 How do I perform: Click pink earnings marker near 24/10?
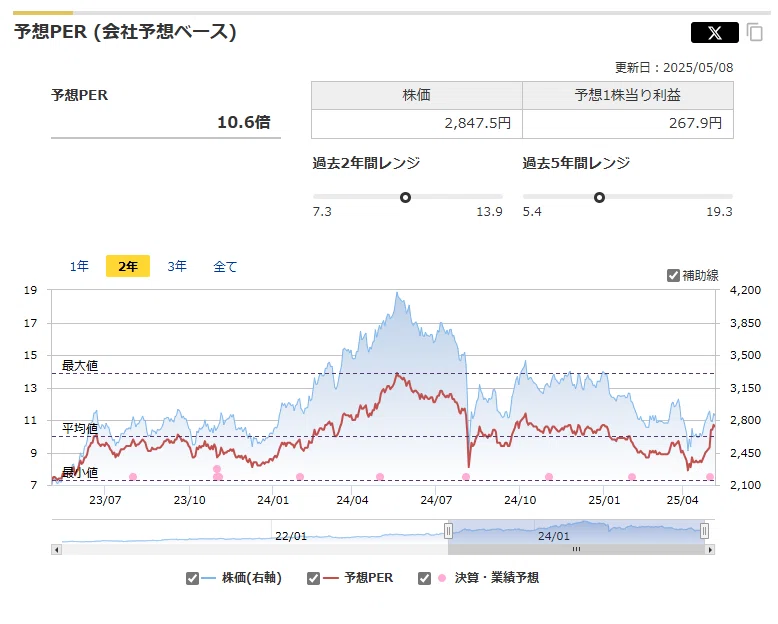pos(549,477)
